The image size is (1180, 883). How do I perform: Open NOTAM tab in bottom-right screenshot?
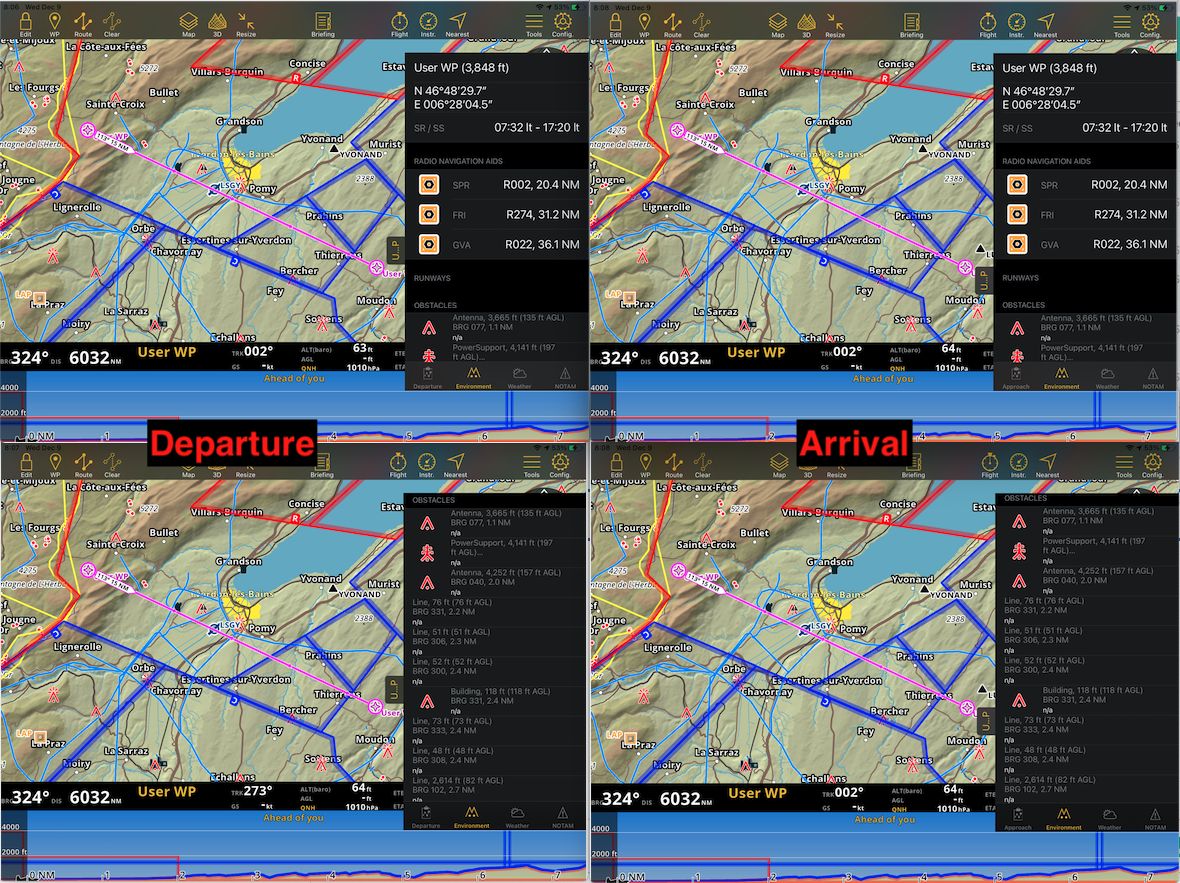pyautogui.click(x=1153, y=816)
